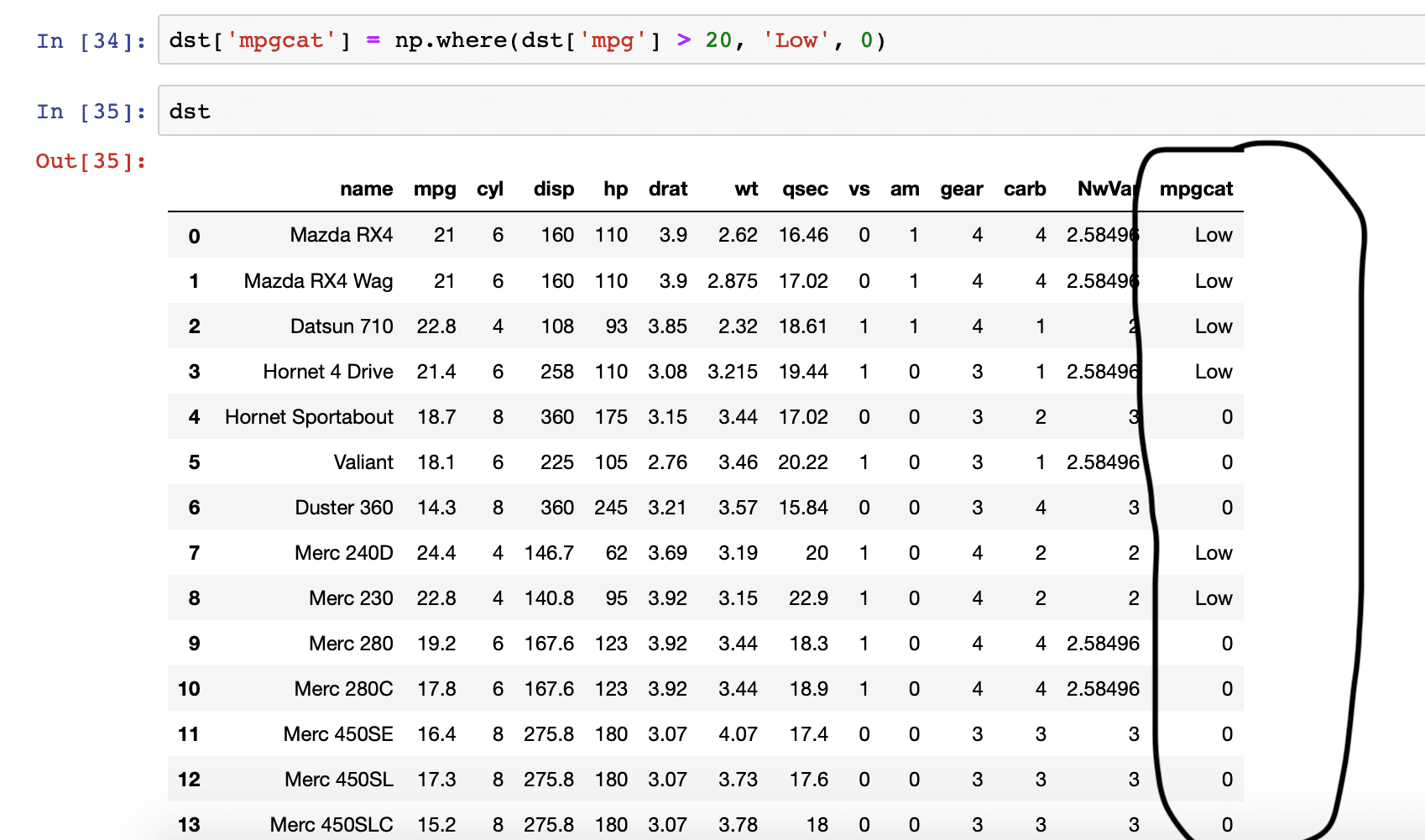Click the 'wt' column header
Viewport: 1425px width, 840px height.
point(746,189)
